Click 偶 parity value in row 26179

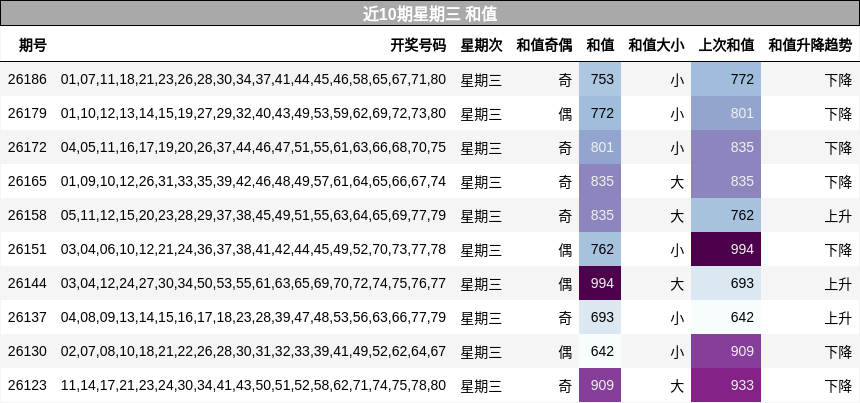565,114
